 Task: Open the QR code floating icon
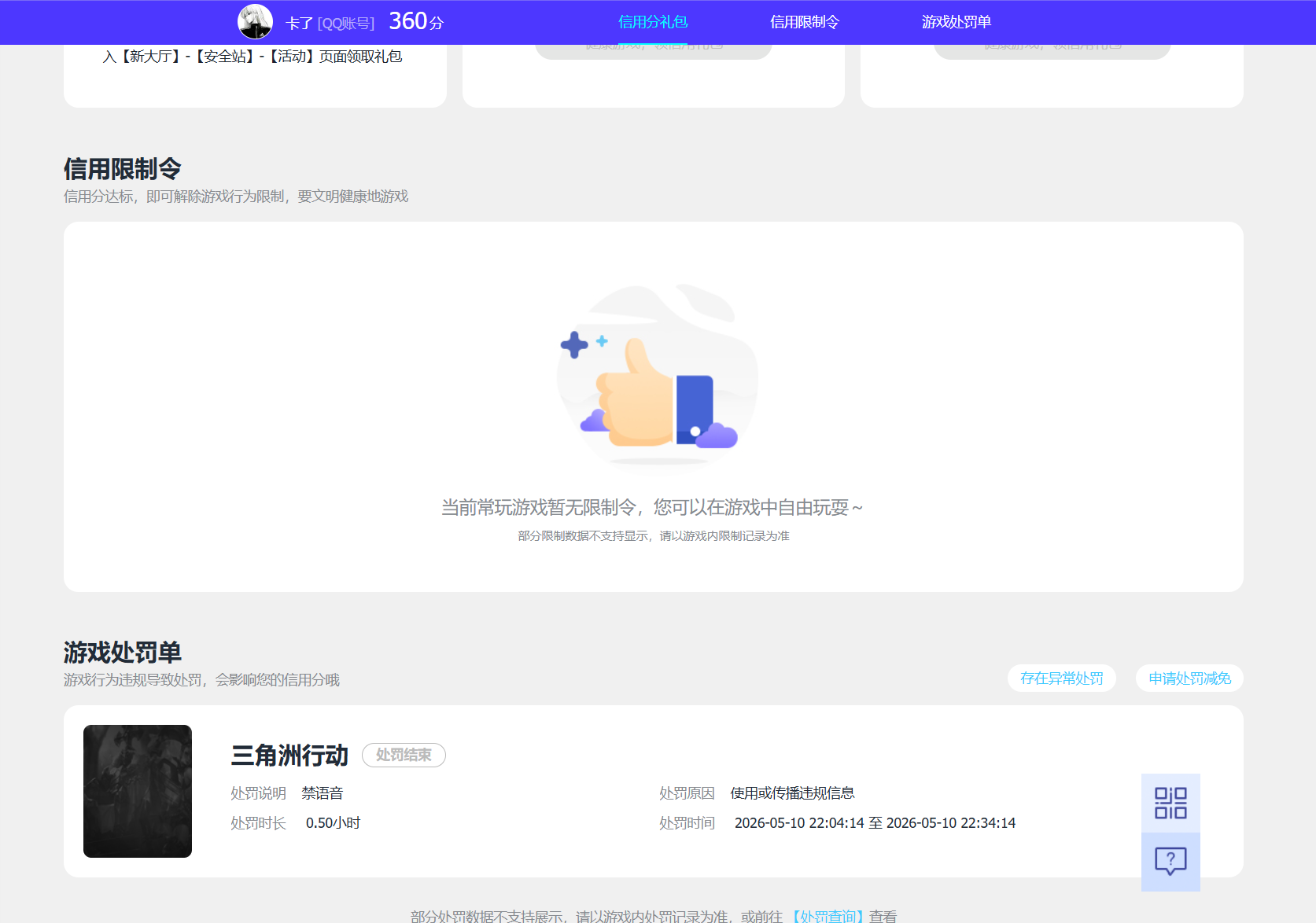[1170, 803]
